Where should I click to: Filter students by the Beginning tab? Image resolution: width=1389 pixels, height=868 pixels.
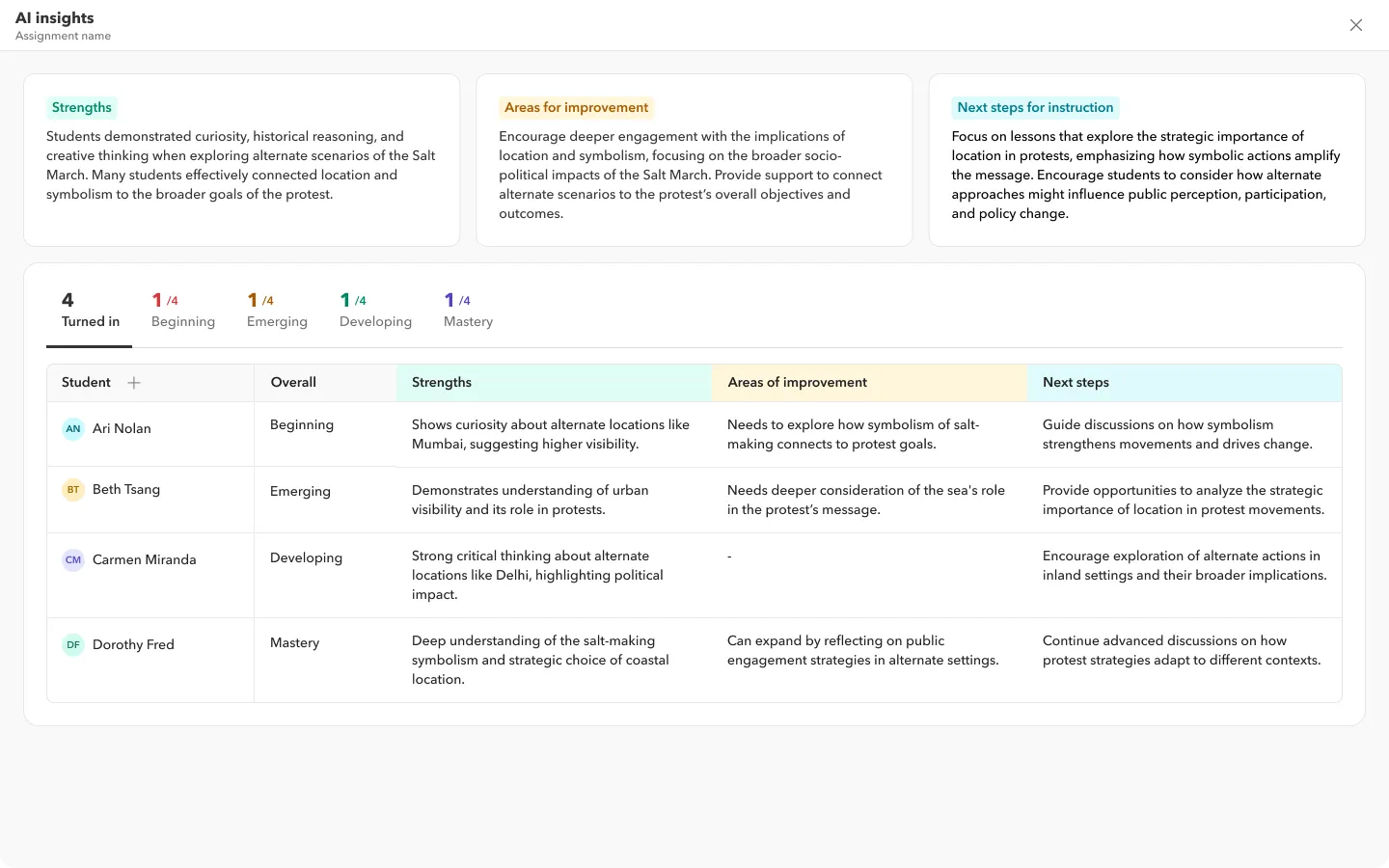coord(183,311)
